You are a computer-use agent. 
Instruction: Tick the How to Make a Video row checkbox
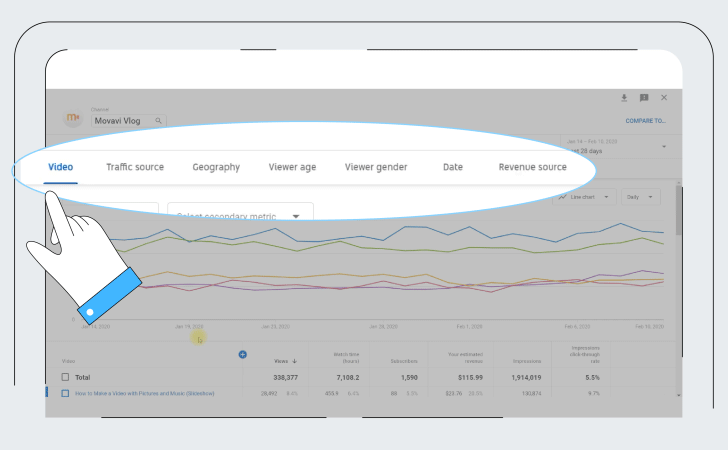click(65, 393)
